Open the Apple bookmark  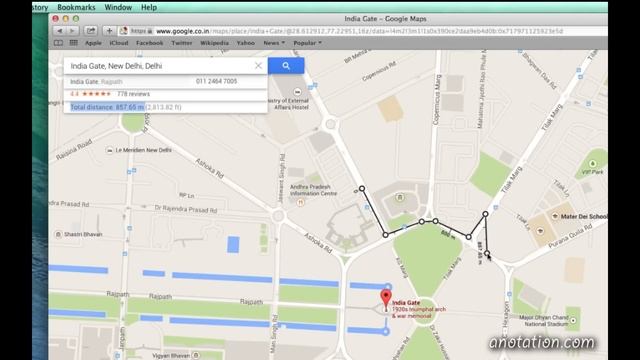(93, 43)
